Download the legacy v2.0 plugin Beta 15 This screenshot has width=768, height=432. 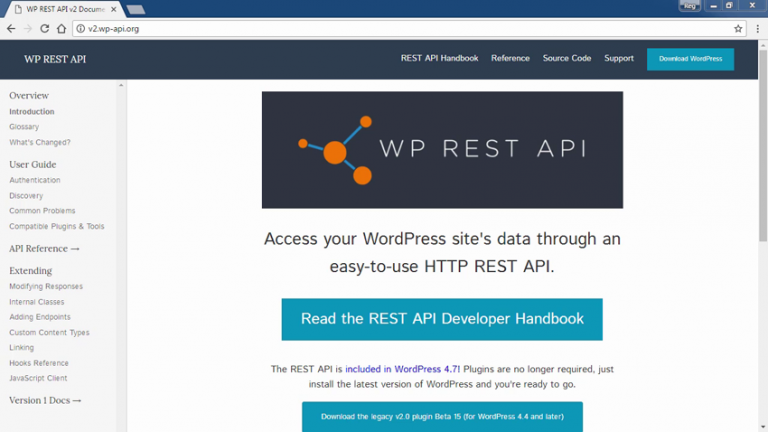pos(442,417)
